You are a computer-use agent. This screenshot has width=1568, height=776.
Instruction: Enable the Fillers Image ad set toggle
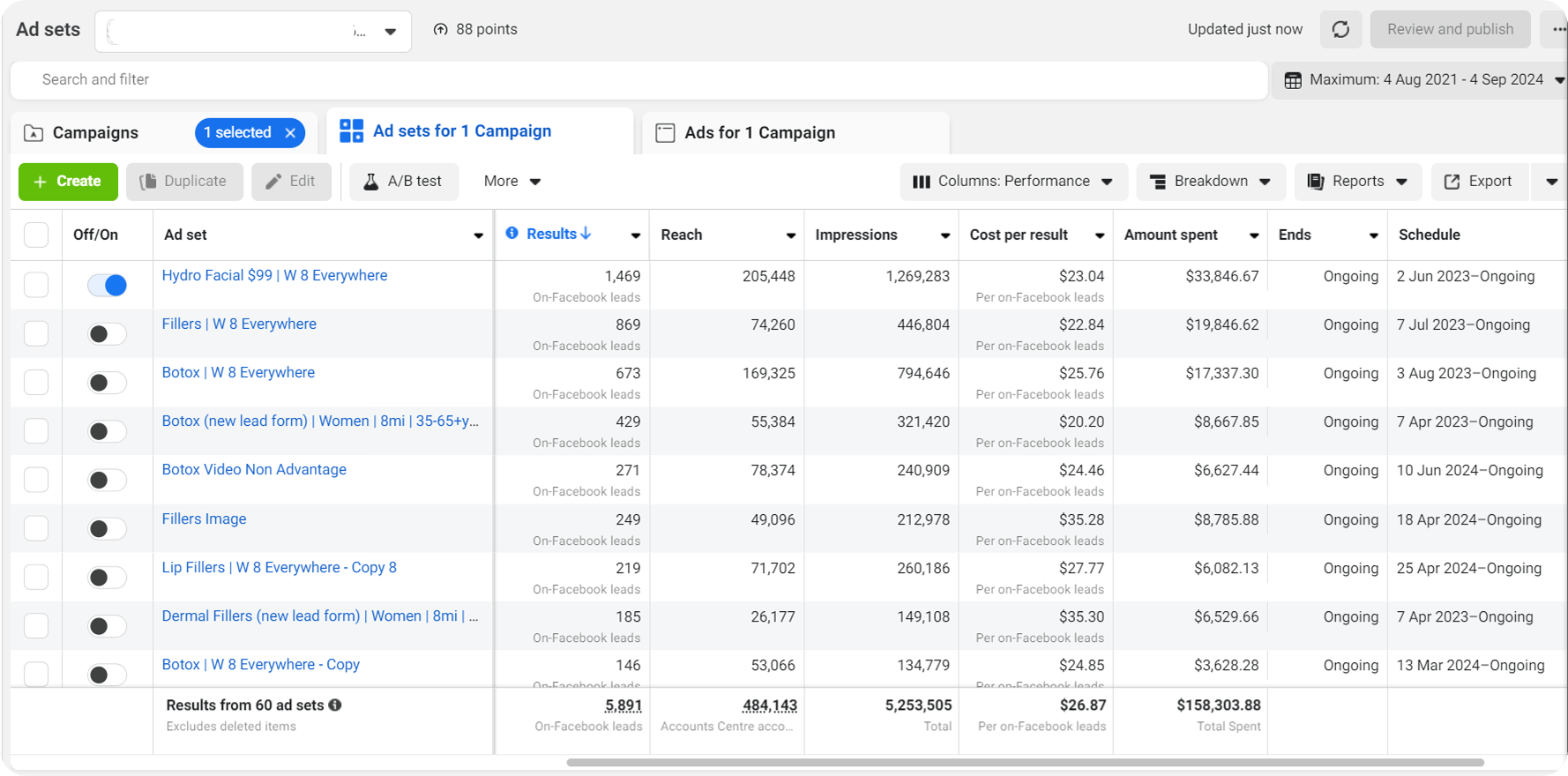coord(108,529)
